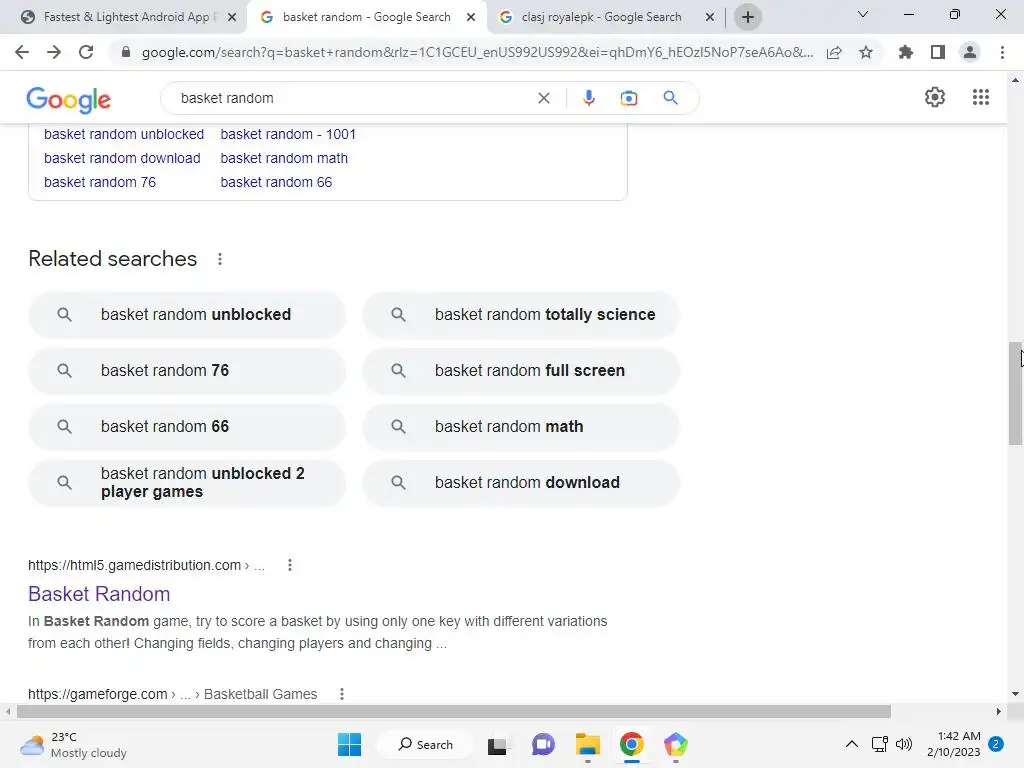The image size is (1024, 768).
Task: Open volume settings in the system tray
Action: [904, 744]
